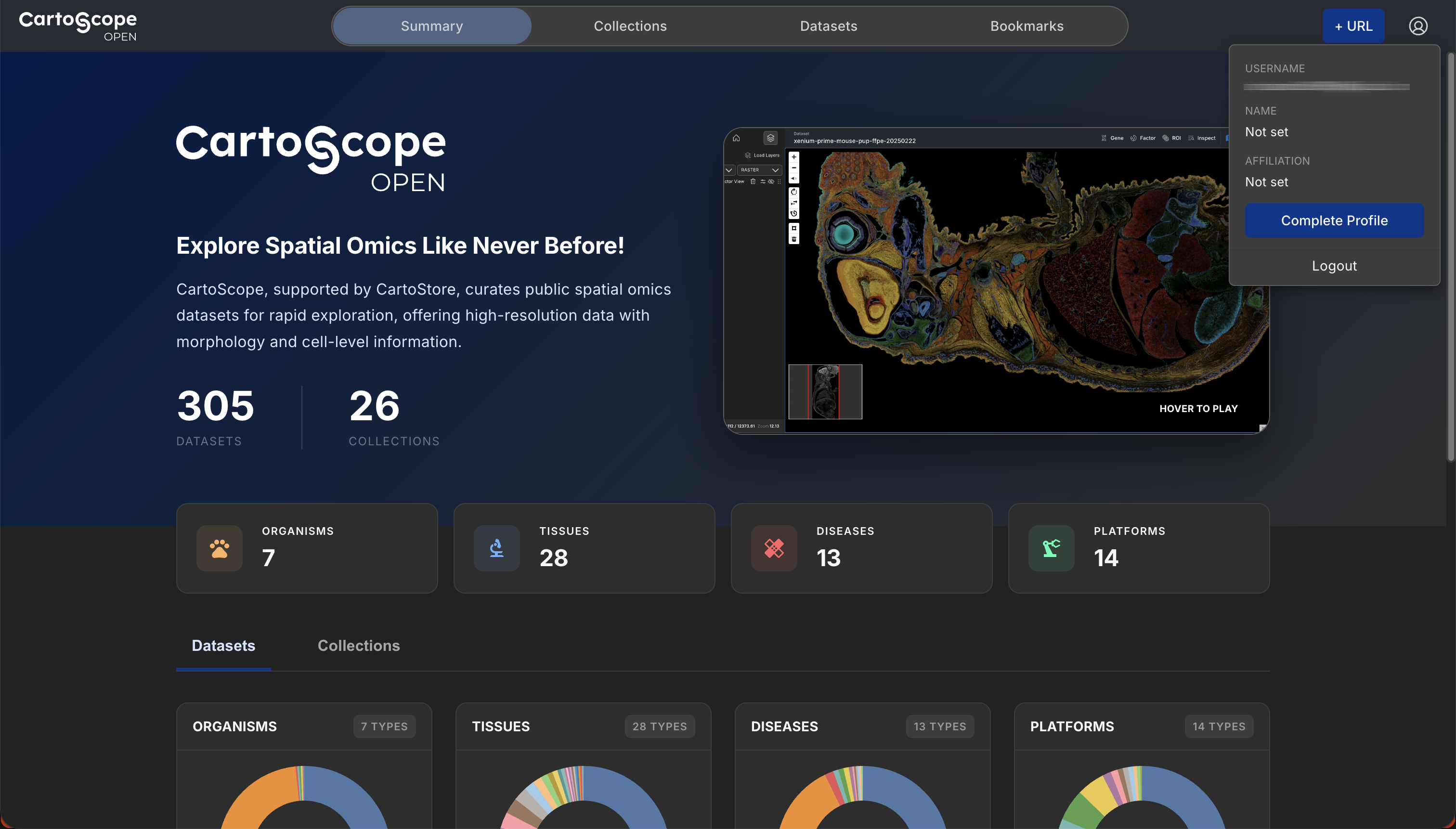Open the Bookmarks navigation tab
The width and height of the screenshot is (1456, 829).
coord(1026,26)
